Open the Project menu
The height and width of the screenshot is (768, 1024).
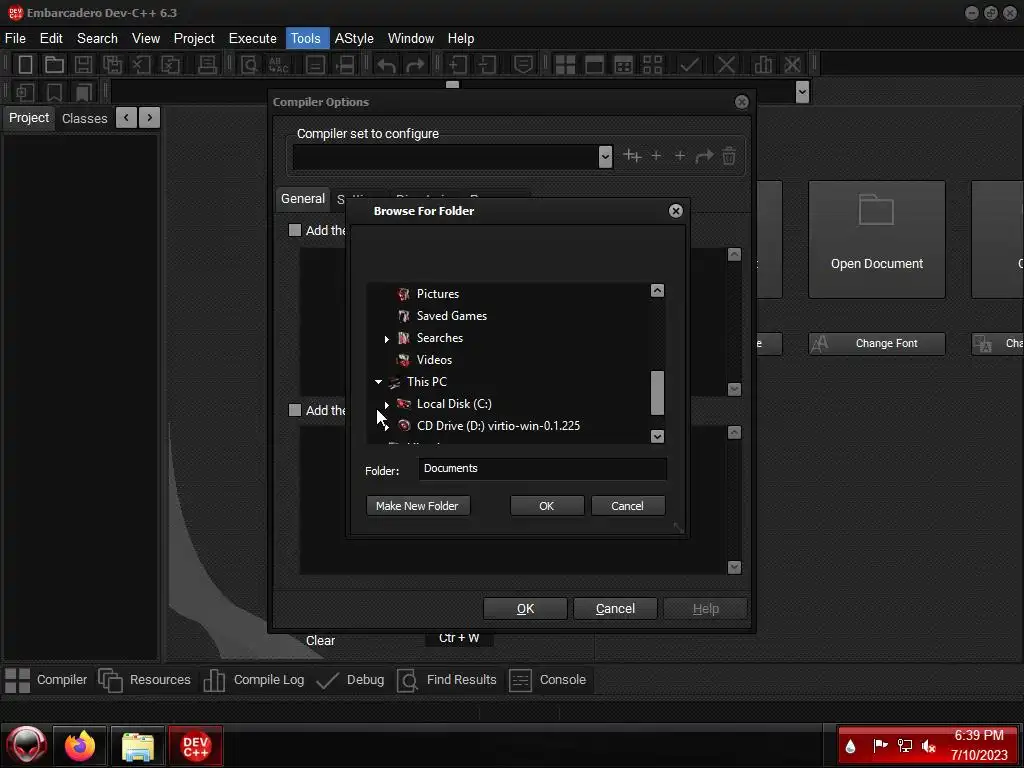click(194, 39)
